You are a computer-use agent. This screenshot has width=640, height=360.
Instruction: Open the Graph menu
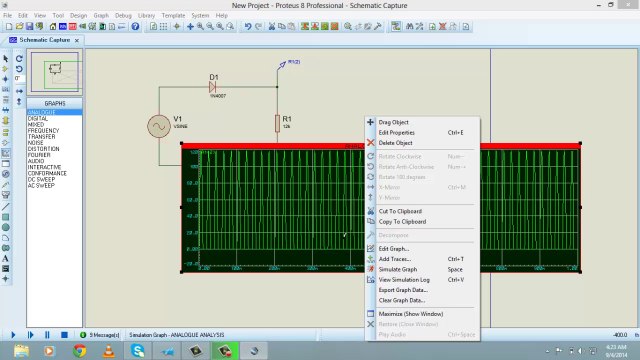[x=101, y=16]
